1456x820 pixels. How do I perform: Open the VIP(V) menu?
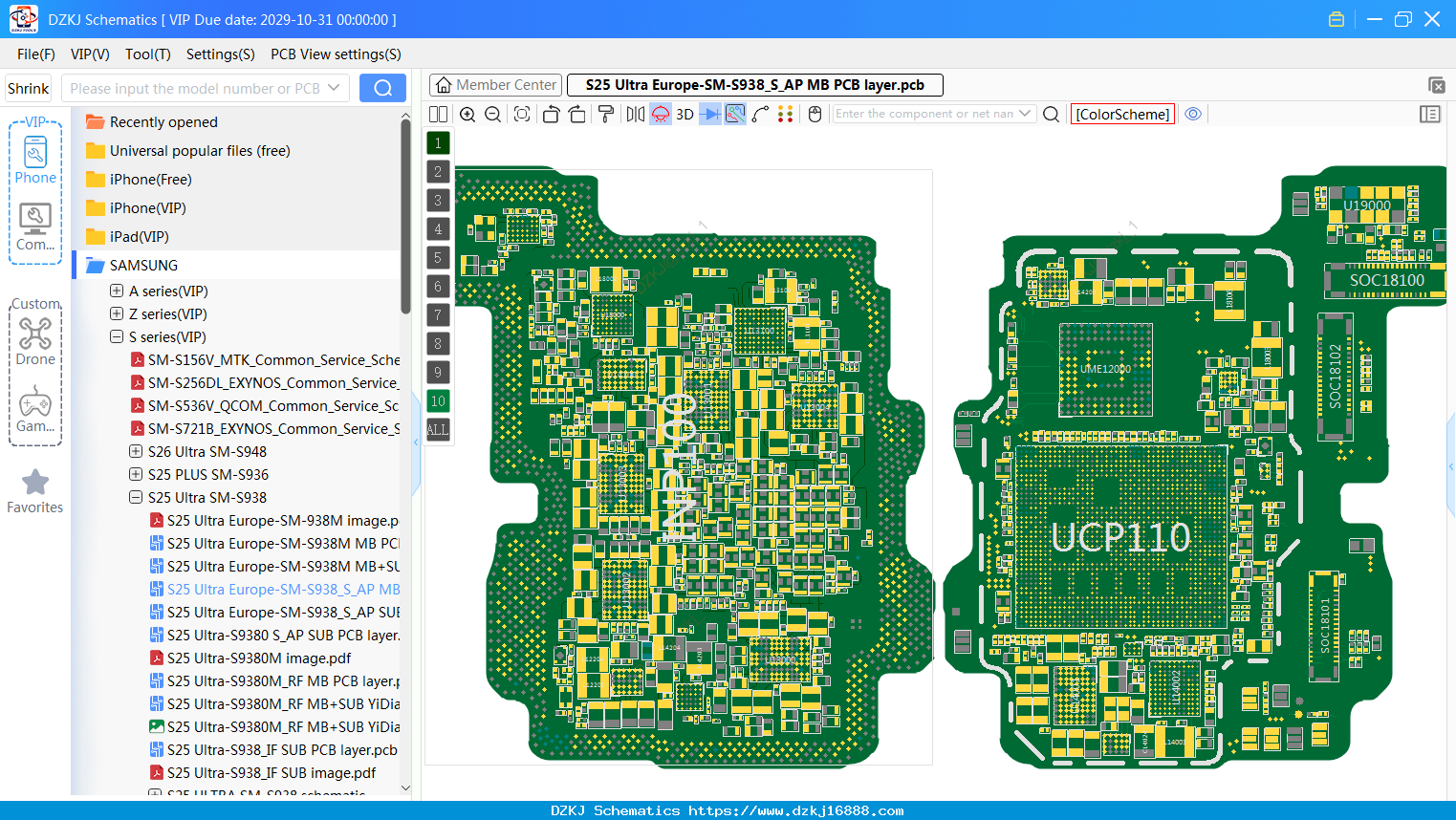pyautogui.click(x=90, y=54)
